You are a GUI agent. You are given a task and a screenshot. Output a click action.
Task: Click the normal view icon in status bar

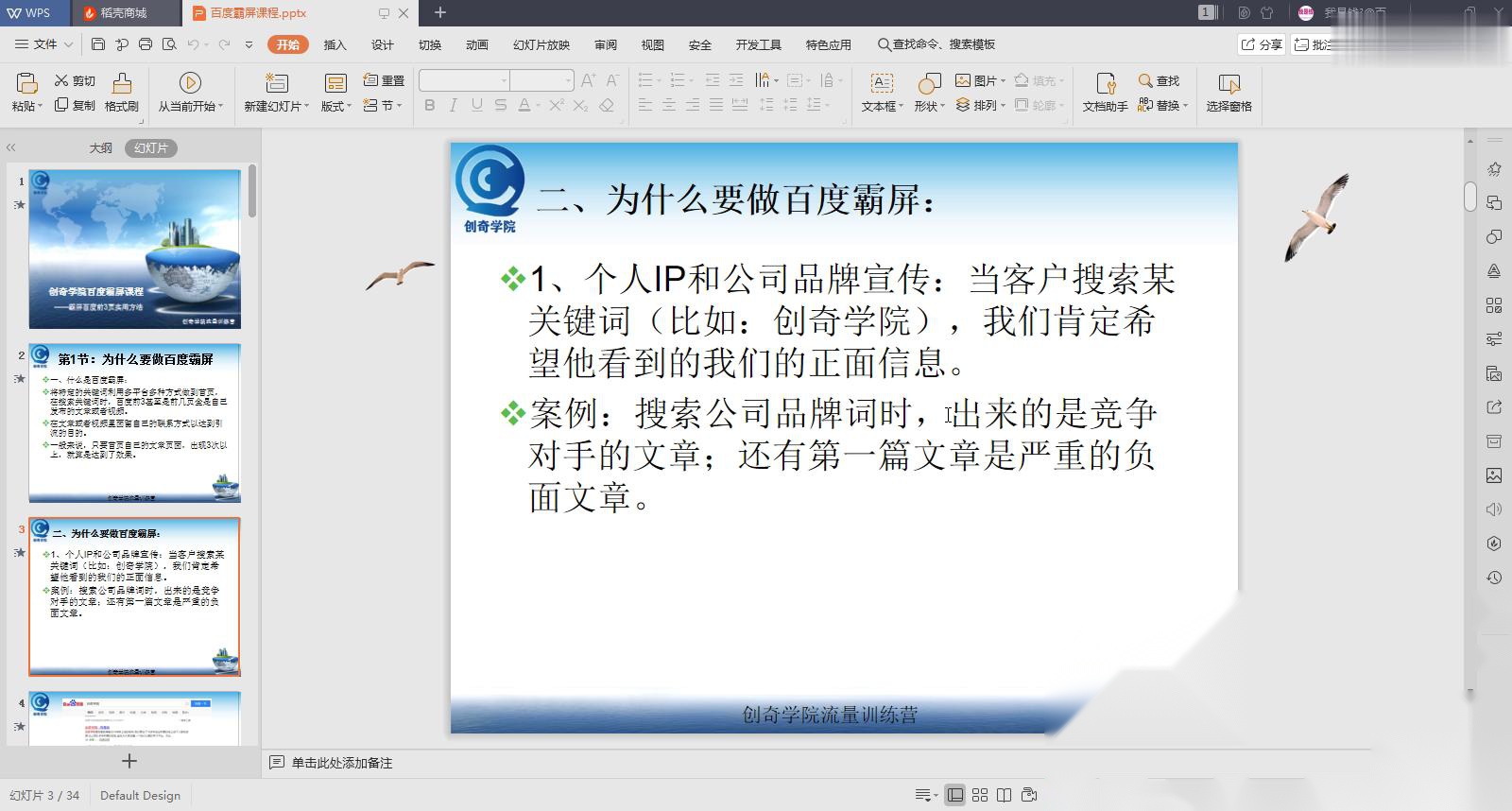(955, 795)
